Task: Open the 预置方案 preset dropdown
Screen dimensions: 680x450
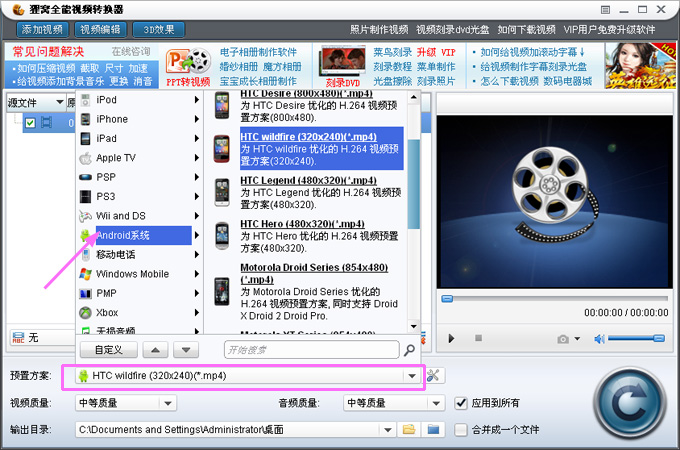Action: tap(412, 376)
